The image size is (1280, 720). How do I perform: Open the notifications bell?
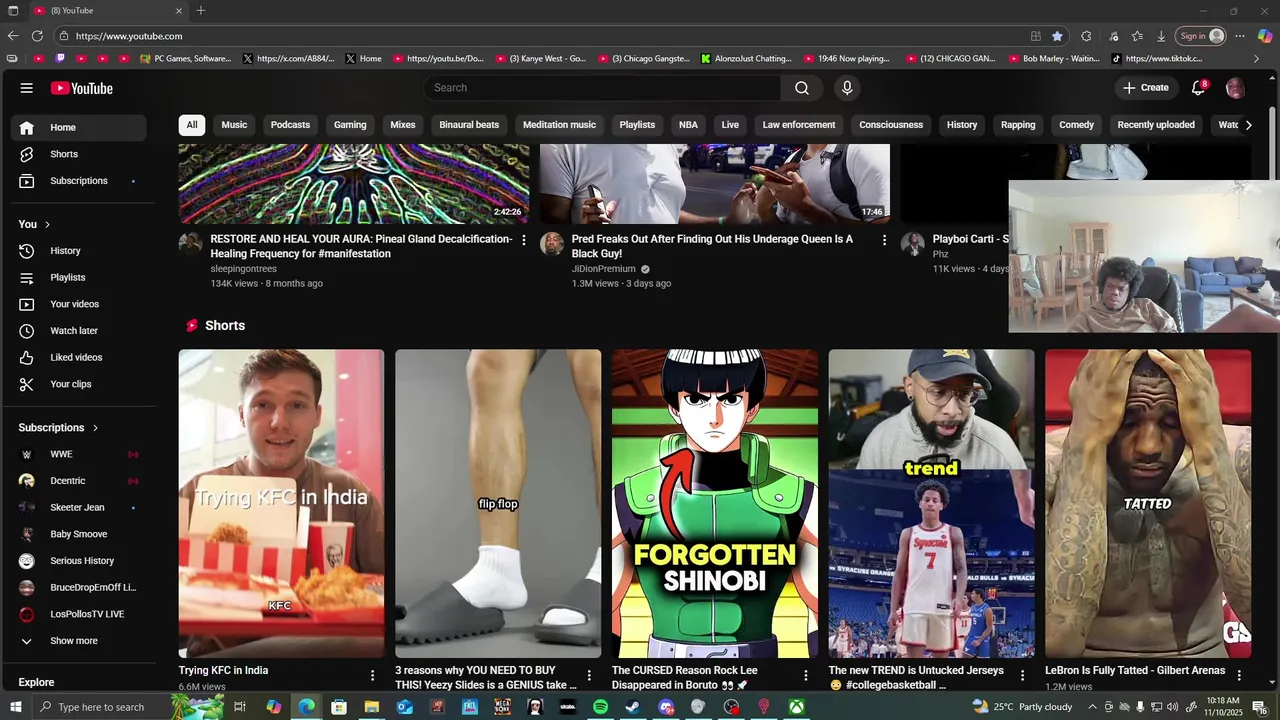tap(1198, 88)
